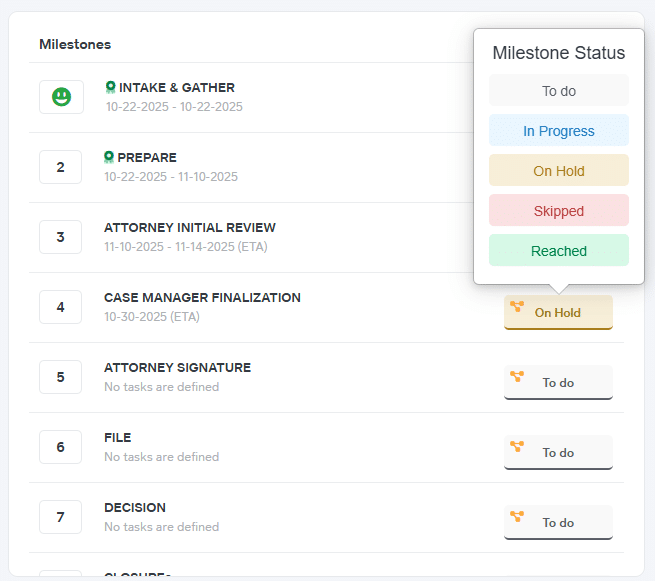The image size is (655, 581).
Task: Open To do dropdown for Attorney Signature
Action: click(x=558, y=383)
